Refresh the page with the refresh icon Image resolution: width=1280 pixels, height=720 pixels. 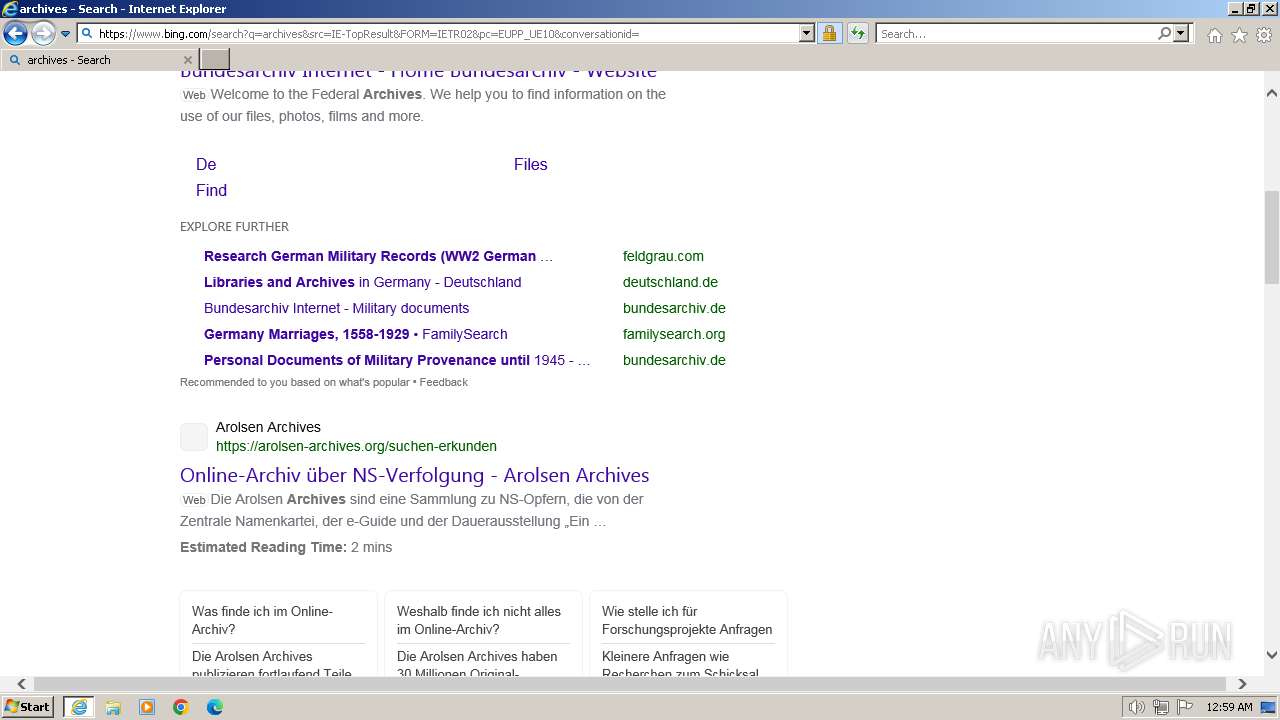857,33
